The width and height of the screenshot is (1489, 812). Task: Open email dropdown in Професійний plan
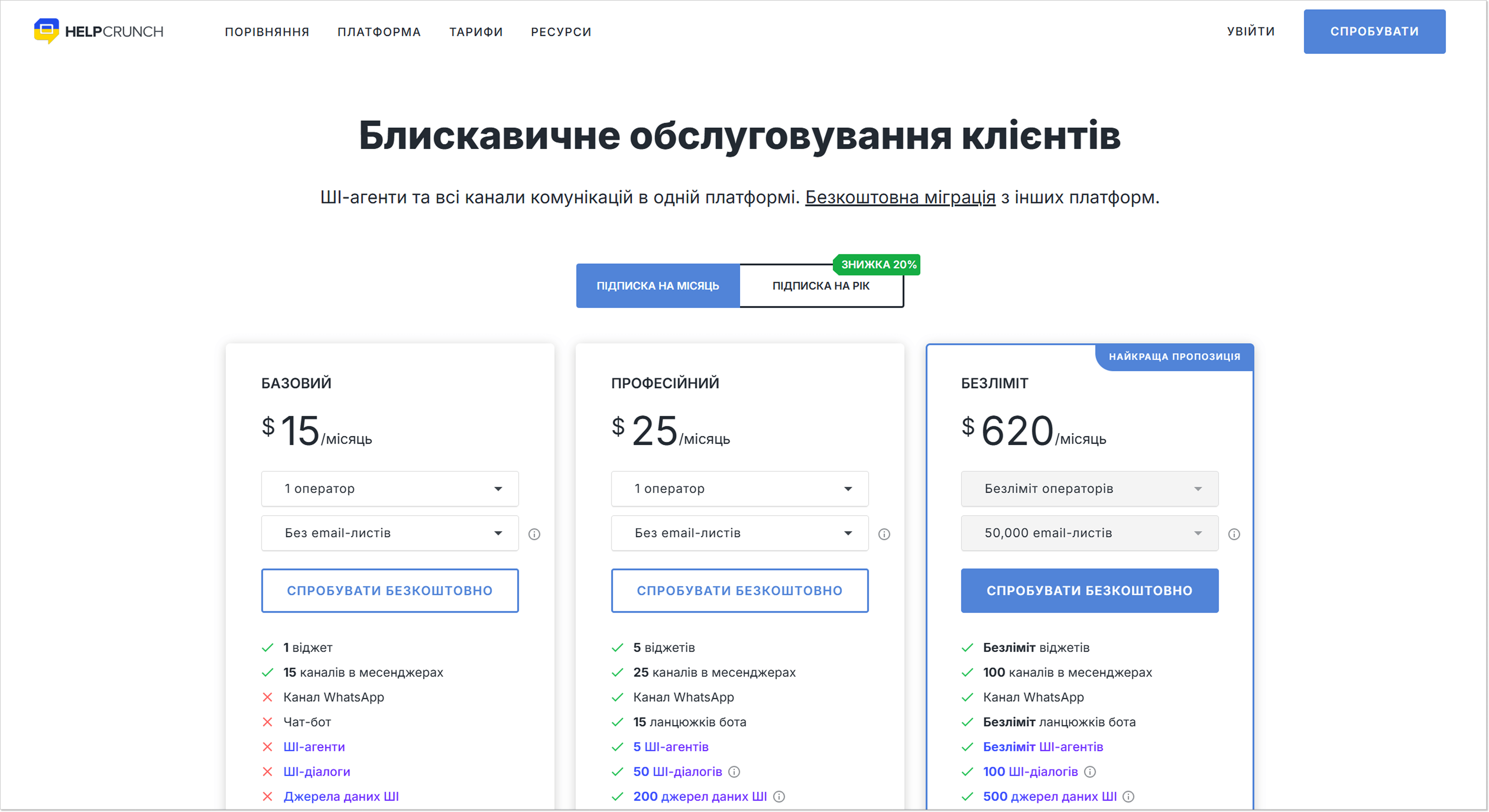739,533
